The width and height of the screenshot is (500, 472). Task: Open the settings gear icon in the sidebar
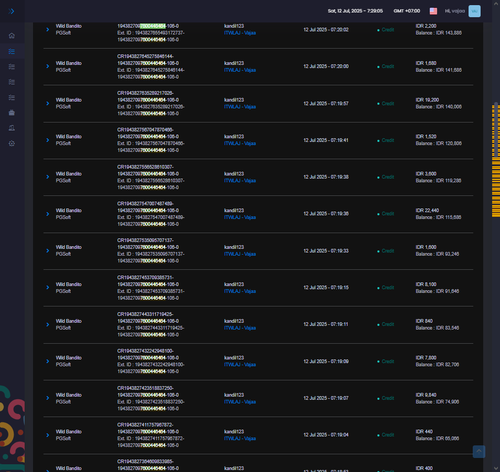(x=12, y=143)
